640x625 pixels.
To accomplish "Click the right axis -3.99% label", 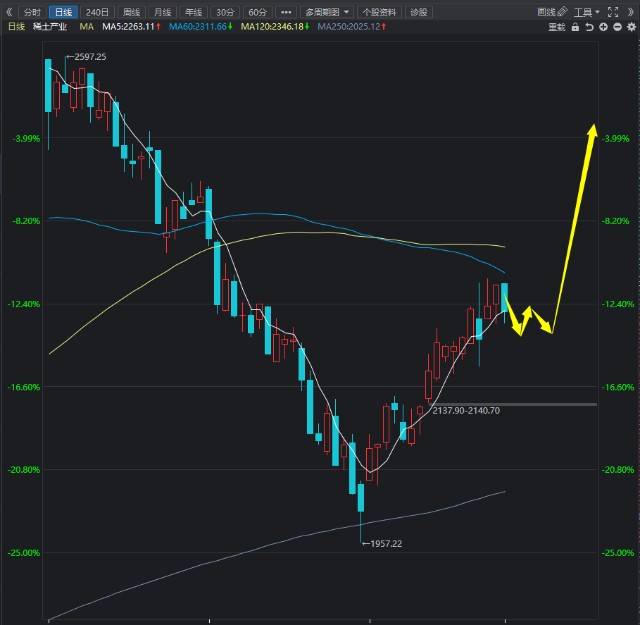I will (616, 139).
